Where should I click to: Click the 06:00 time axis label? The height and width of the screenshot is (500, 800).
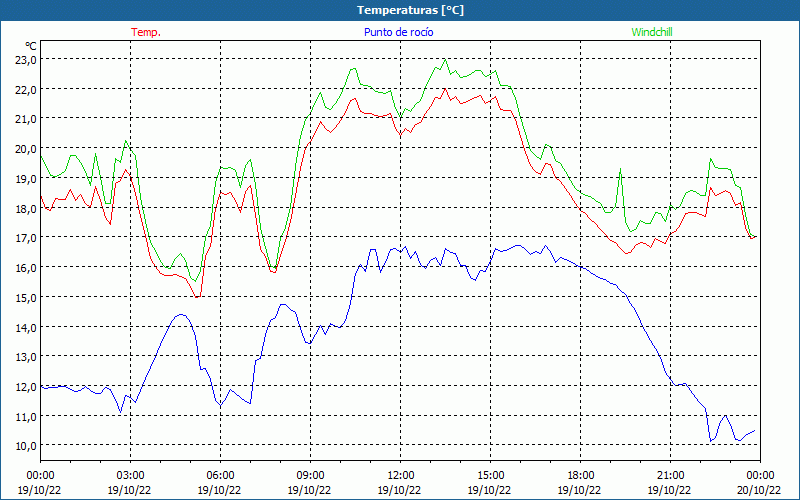220,476
